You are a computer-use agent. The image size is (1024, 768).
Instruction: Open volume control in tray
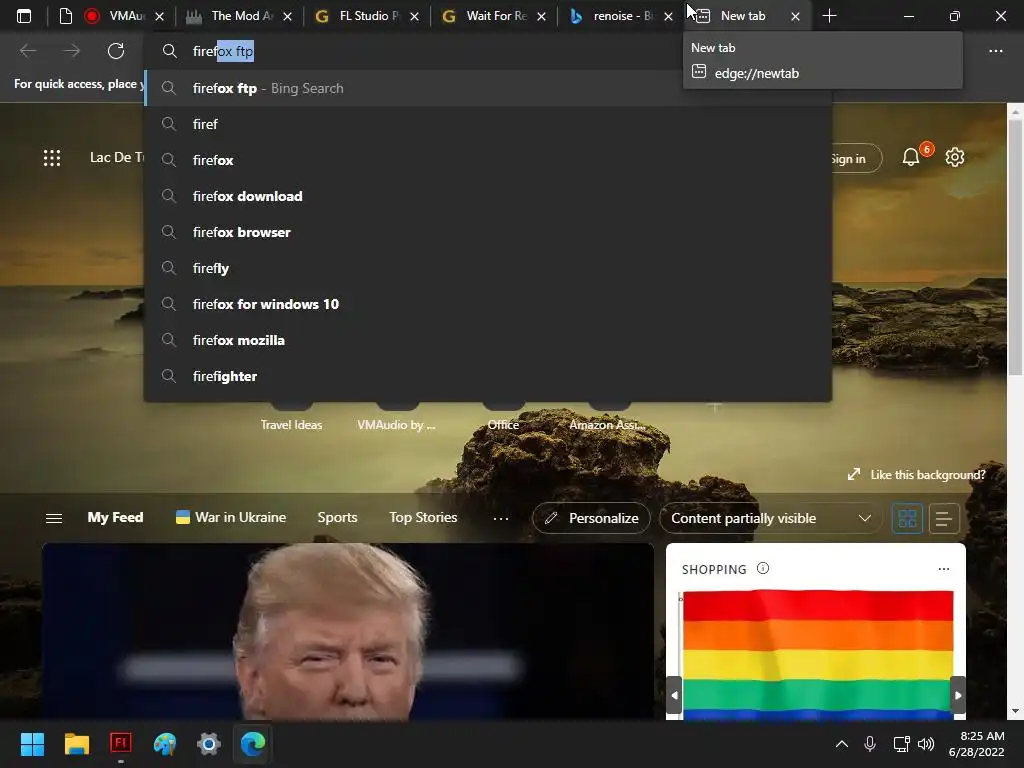point(926,744)
